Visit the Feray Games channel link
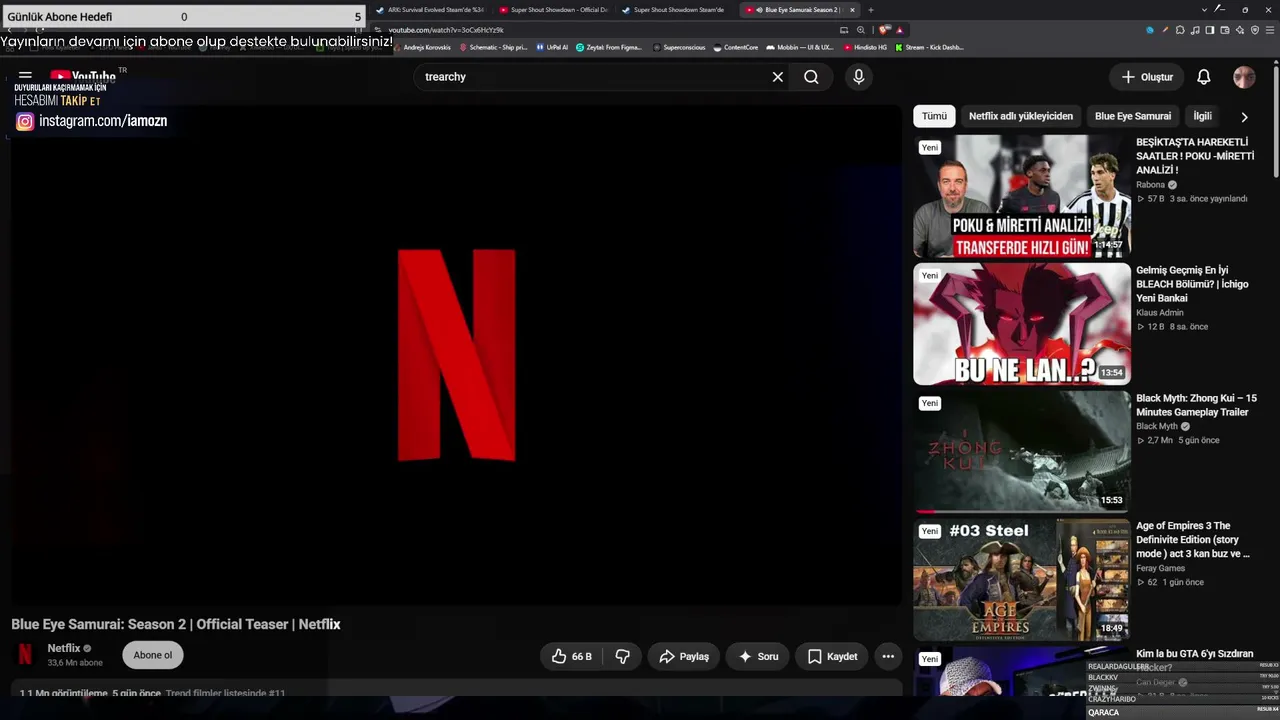The image size is (1280, 720). [x=1161, y=568]
